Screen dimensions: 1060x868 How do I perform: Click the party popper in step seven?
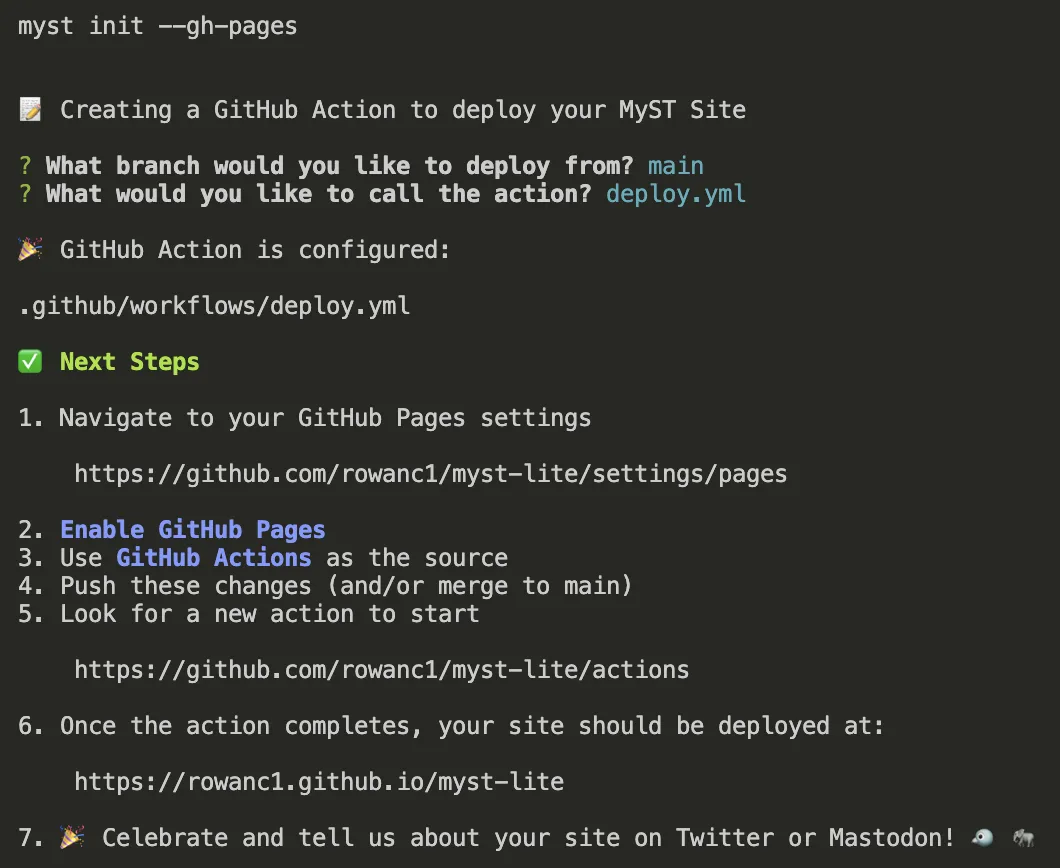pyautogui.click(x=70, y=837)
